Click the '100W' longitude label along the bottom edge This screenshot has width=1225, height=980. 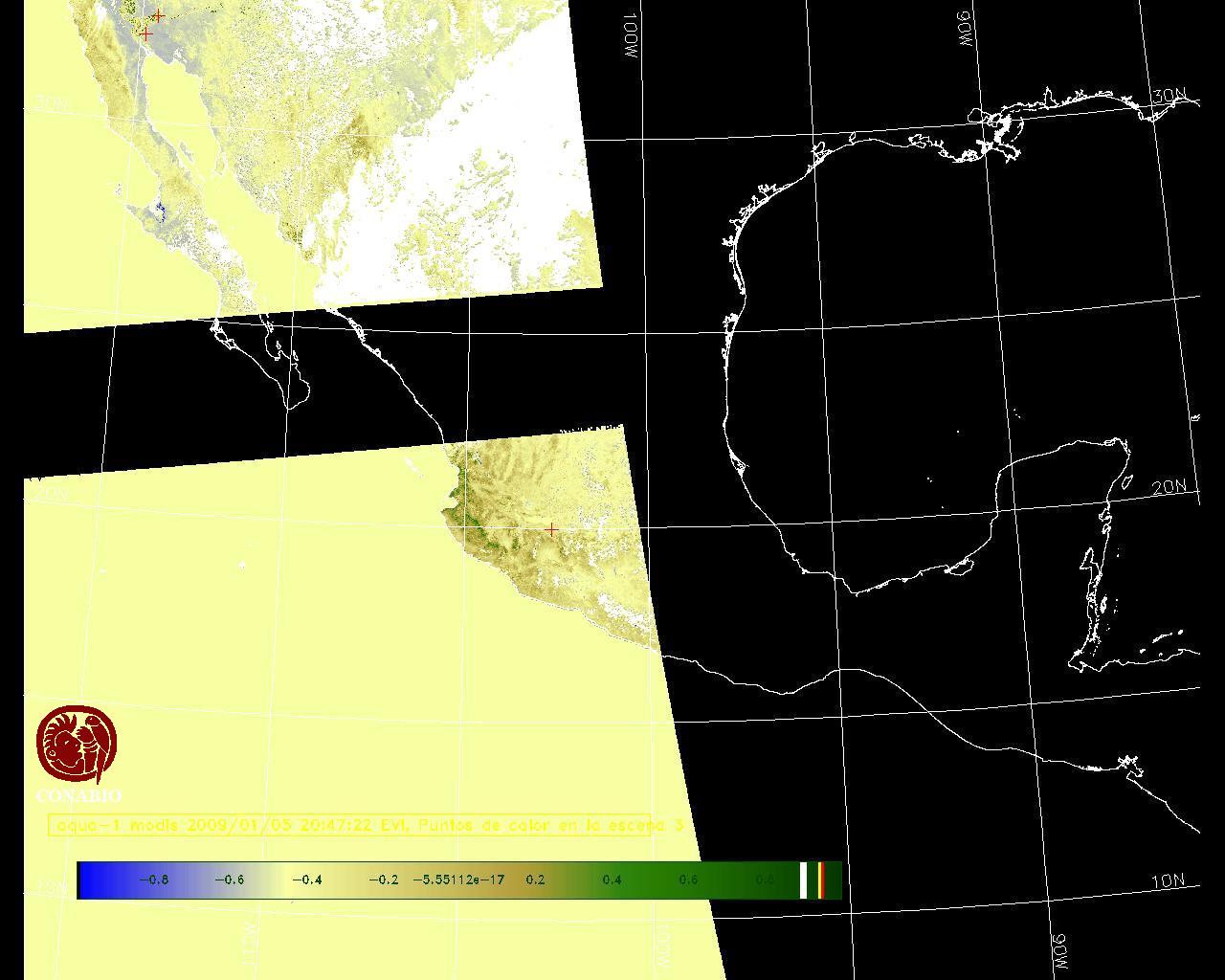663,945
